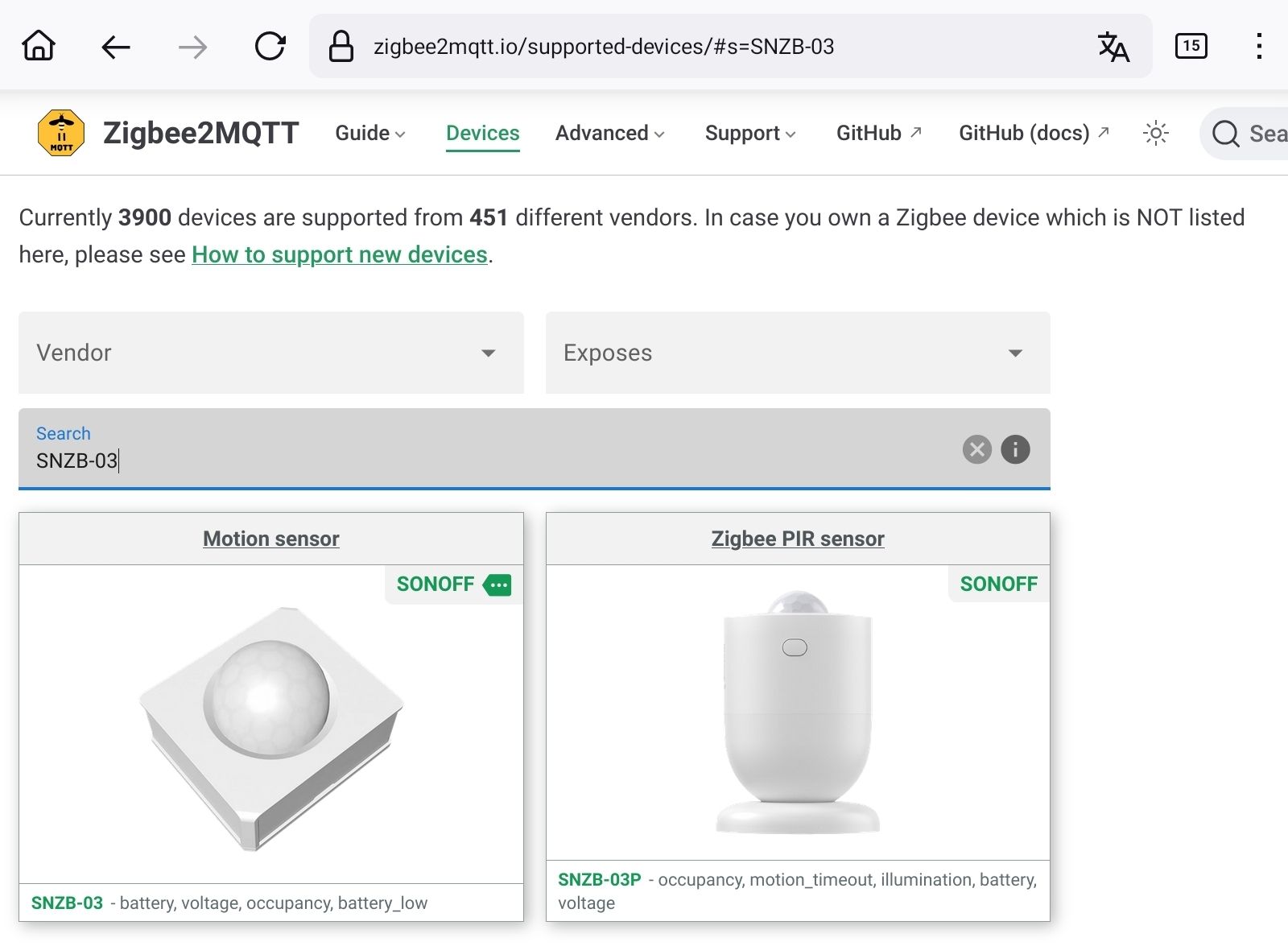The height and width of the screenshot is (946, 1288).
Task: Open the Zigbee PIR sensor title link
Action: (x=798, y=539)
